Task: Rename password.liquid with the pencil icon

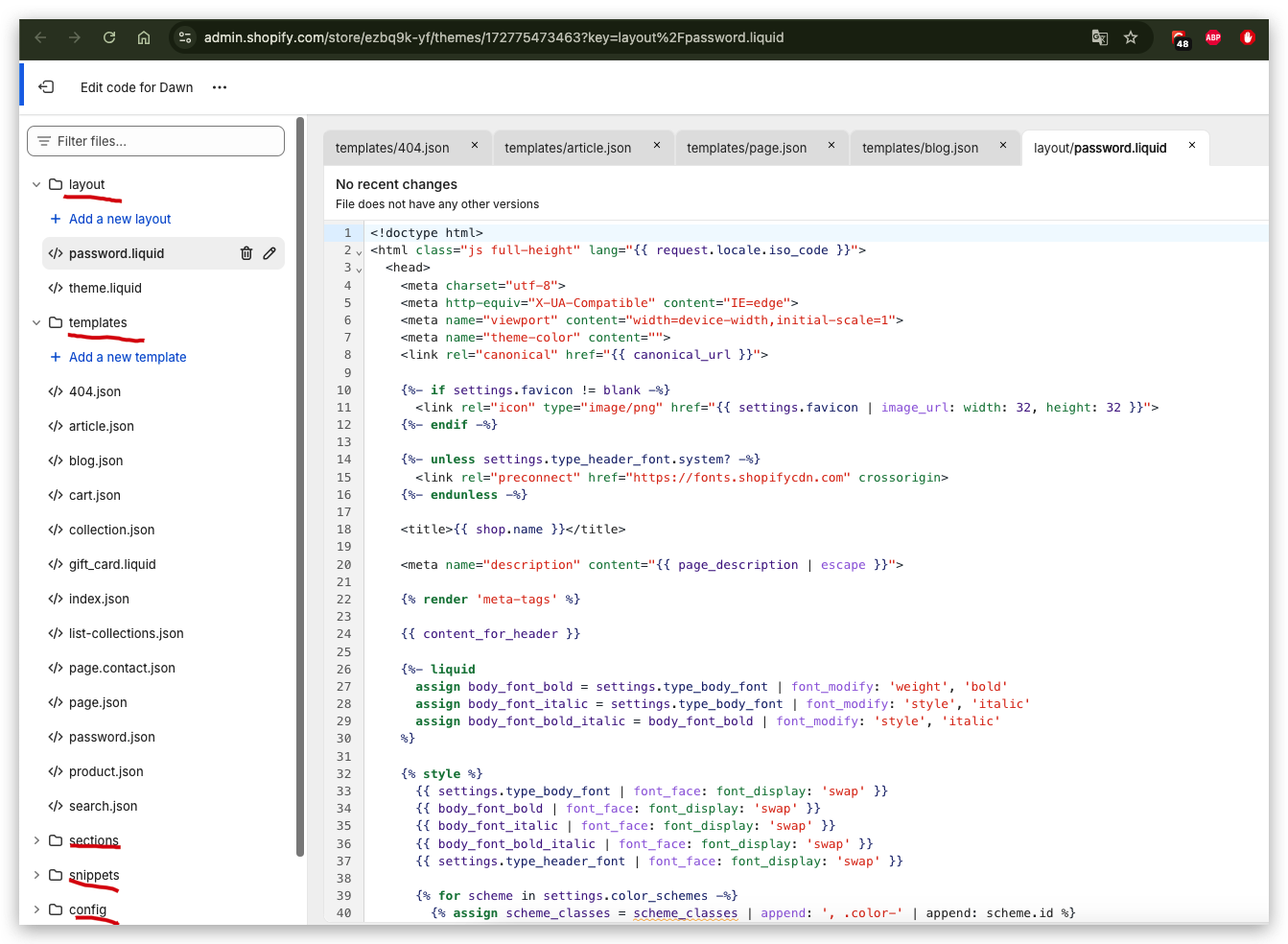Action: click(x=269, y=253)
